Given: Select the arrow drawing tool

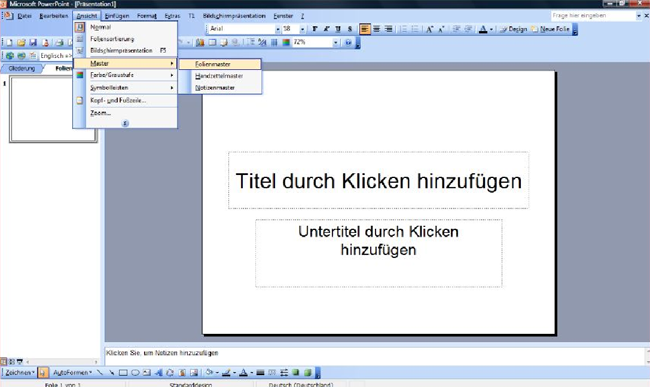Looking at the screenshot, I should [x=111, y=372].
